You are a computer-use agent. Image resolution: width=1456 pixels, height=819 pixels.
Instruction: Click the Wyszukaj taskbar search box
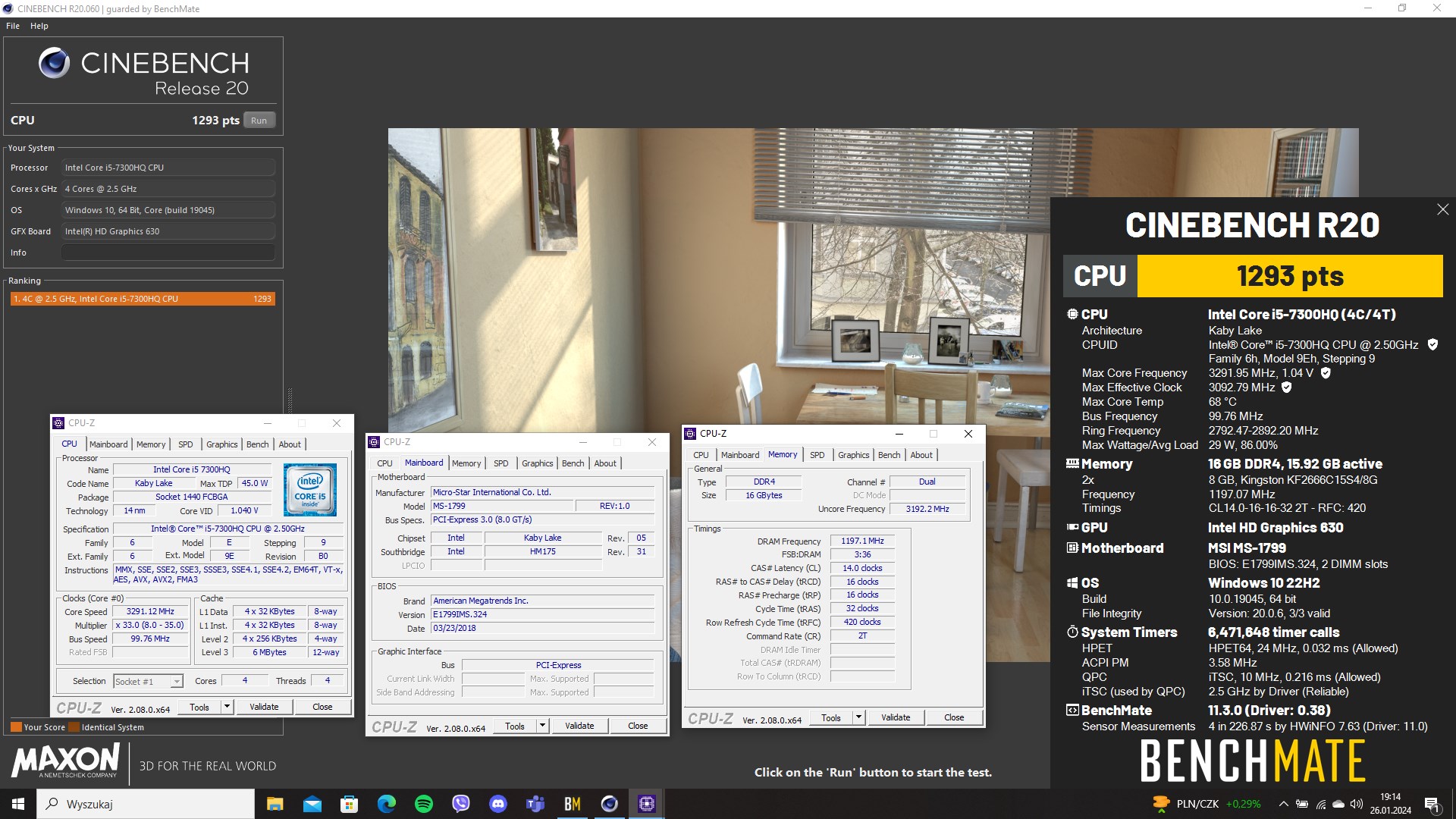pyautogui.click(x=146, y=804)
